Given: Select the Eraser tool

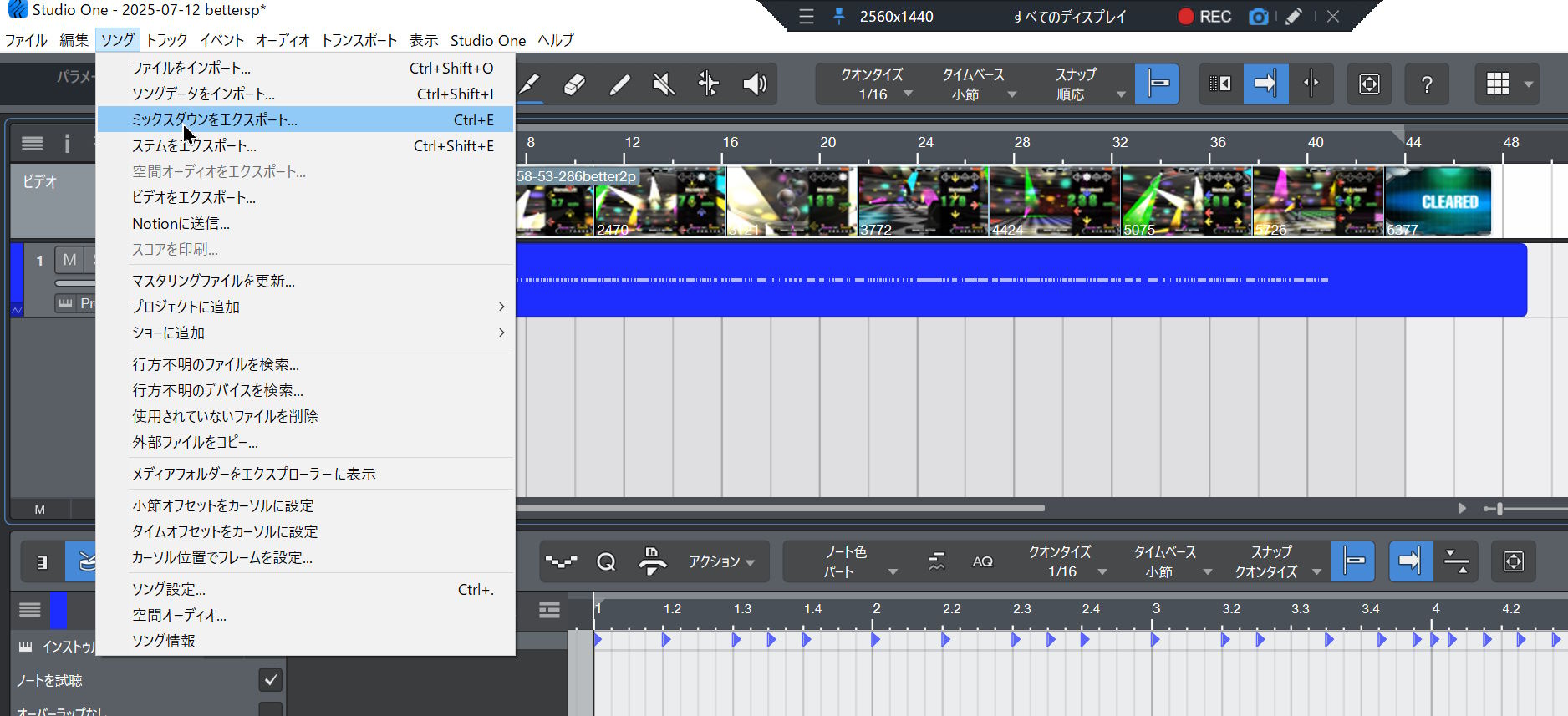Looking at the screenshot, I should [574, 84].
